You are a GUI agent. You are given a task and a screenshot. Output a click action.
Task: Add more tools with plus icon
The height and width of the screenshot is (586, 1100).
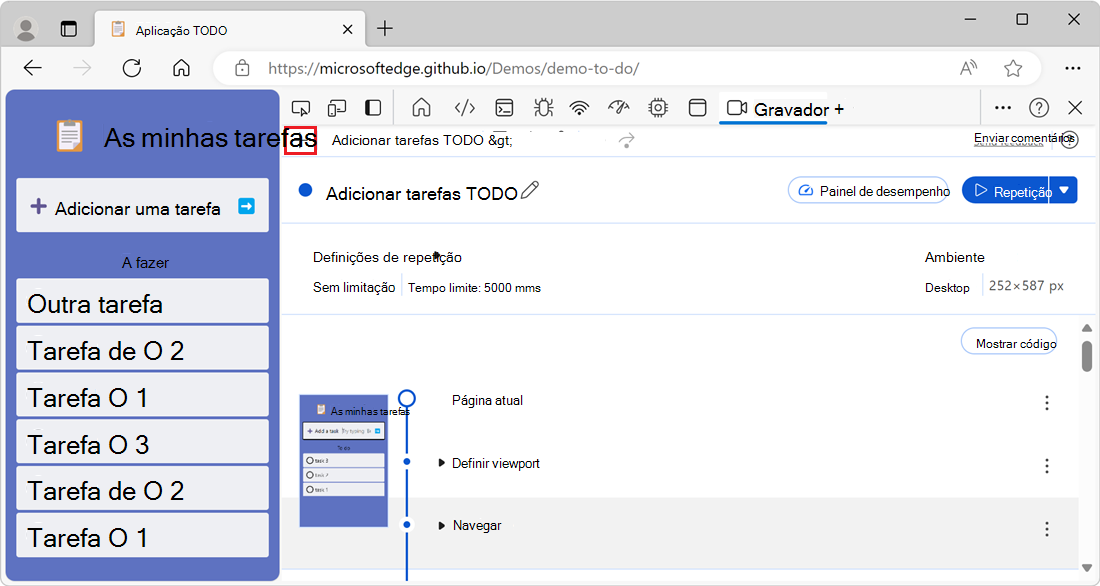839,109
